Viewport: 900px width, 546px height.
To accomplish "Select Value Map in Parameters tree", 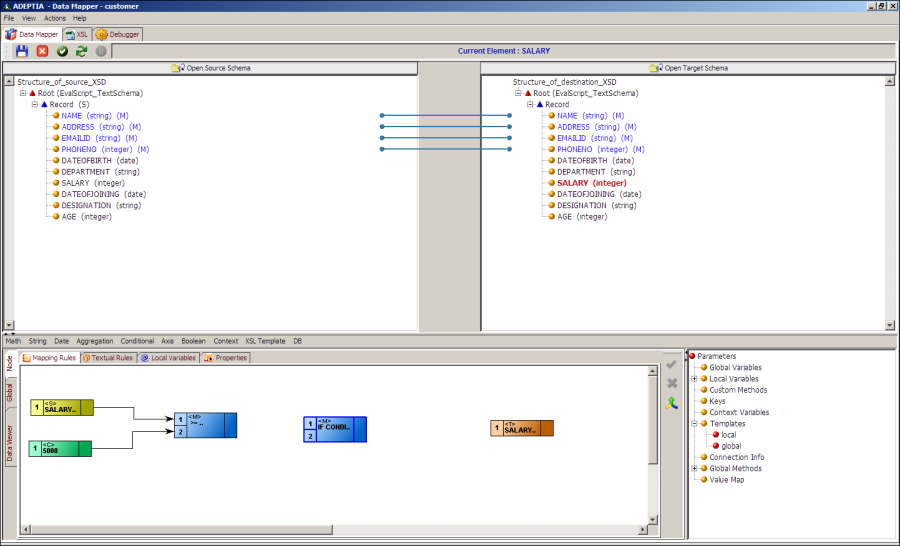I will [x=727, y=479].
